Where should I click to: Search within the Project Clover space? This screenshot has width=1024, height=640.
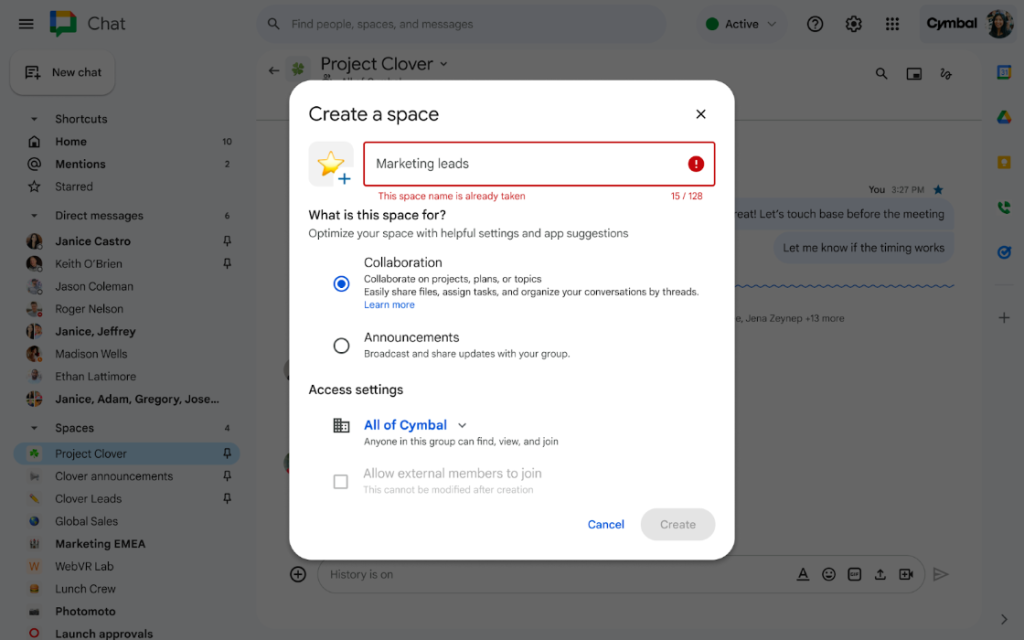click(881, 74)
